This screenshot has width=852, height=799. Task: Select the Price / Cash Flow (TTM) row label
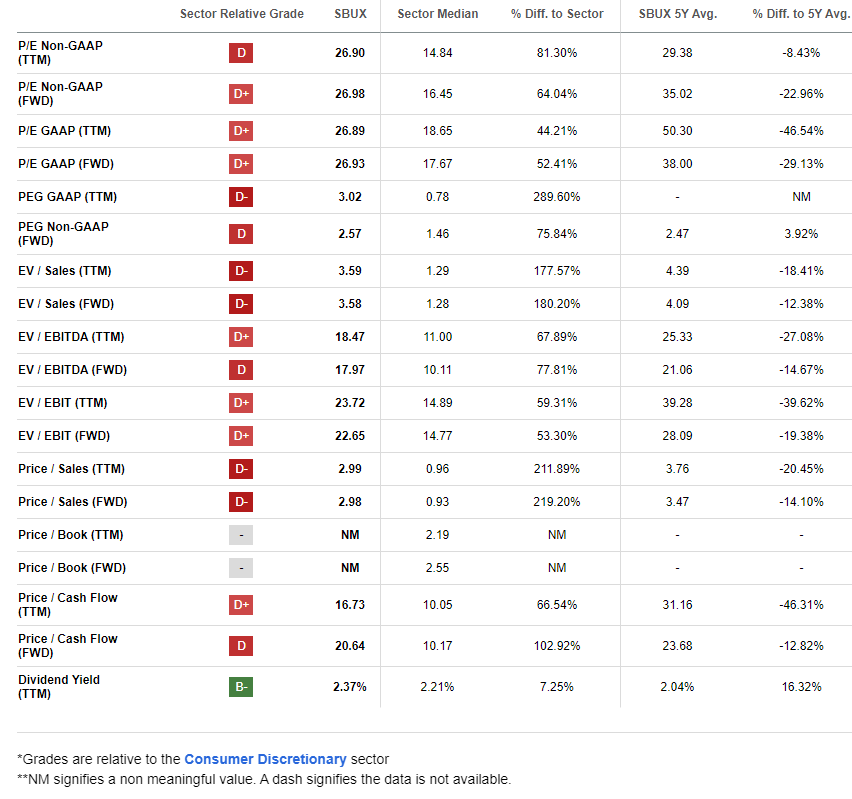point(67,605)
